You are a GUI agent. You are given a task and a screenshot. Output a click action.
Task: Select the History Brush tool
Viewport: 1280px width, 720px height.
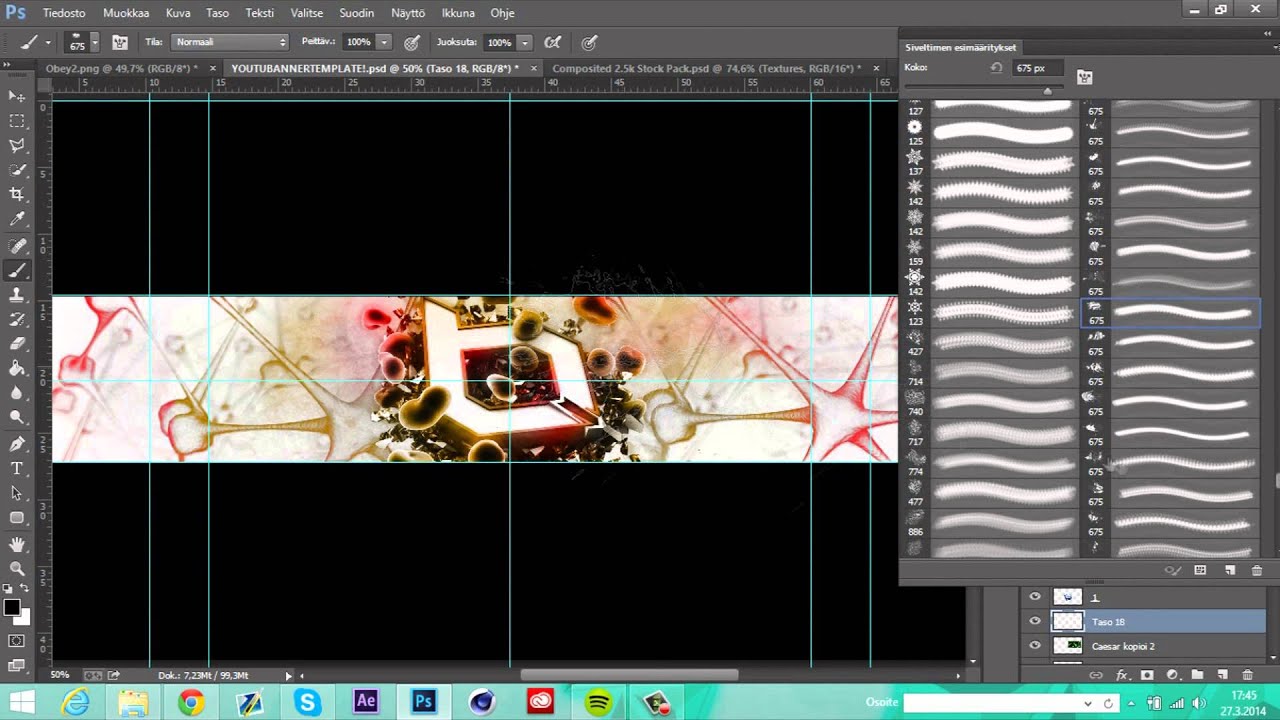click(17, 319)
